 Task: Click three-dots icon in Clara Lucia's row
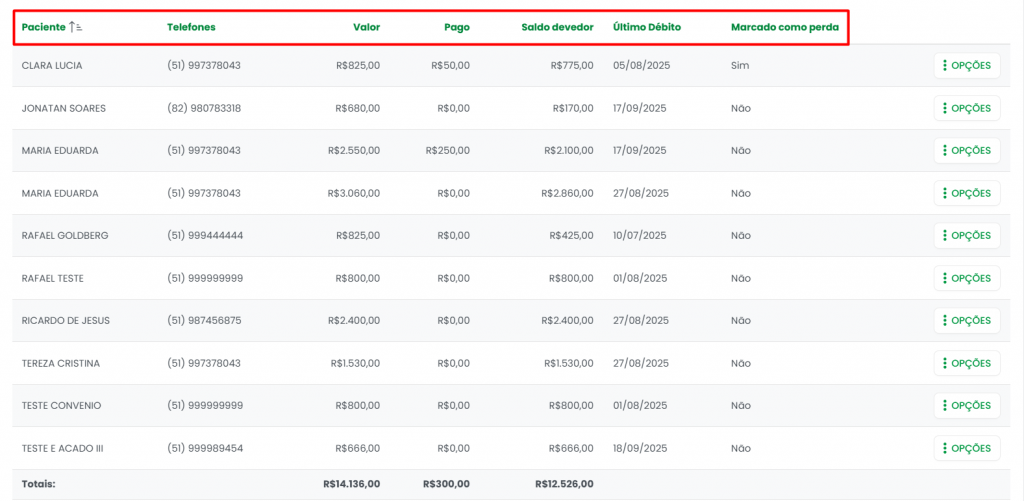click(944, 66)
